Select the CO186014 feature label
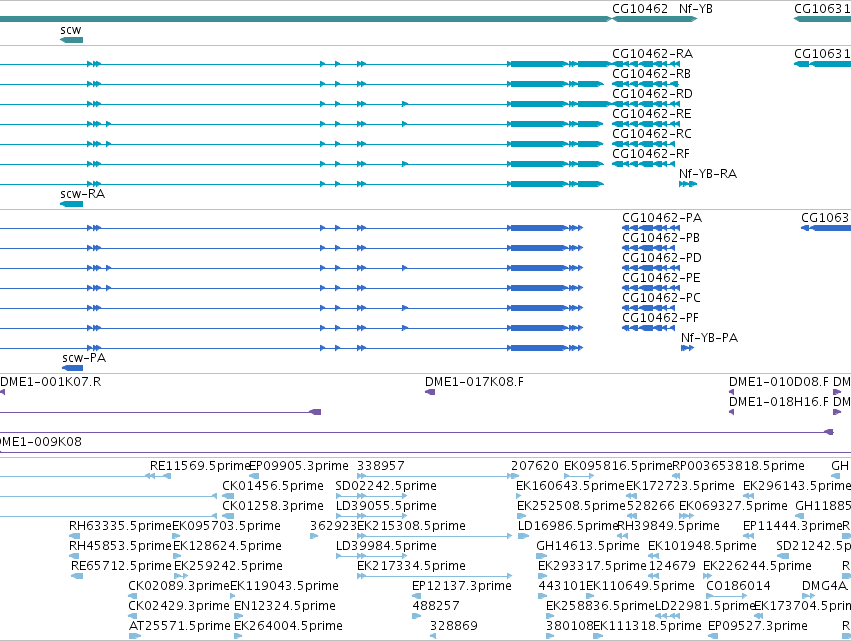 [x=738, y=587]
